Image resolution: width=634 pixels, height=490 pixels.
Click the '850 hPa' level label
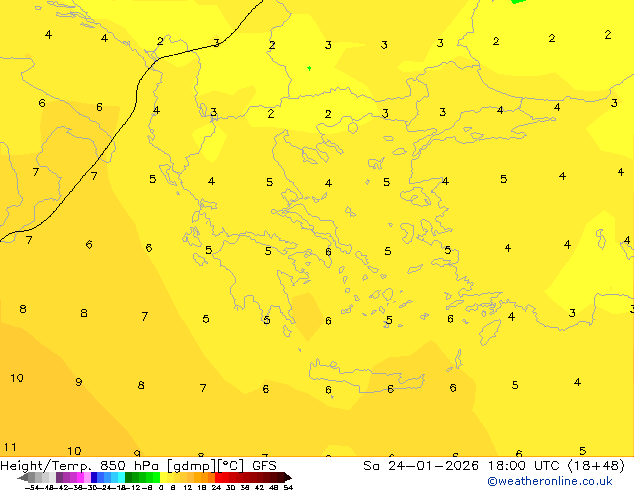(129, 466)
